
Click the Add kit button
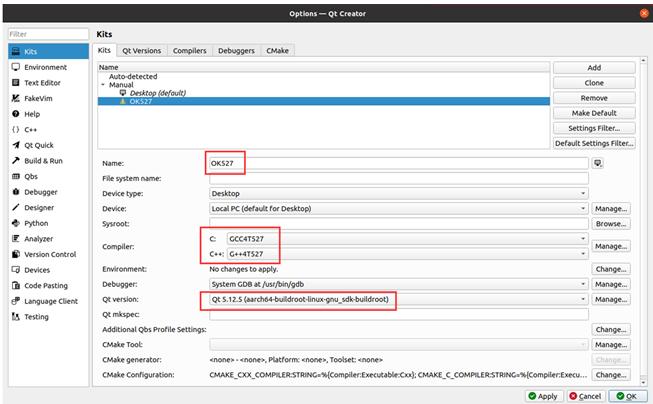coord(594,67)
